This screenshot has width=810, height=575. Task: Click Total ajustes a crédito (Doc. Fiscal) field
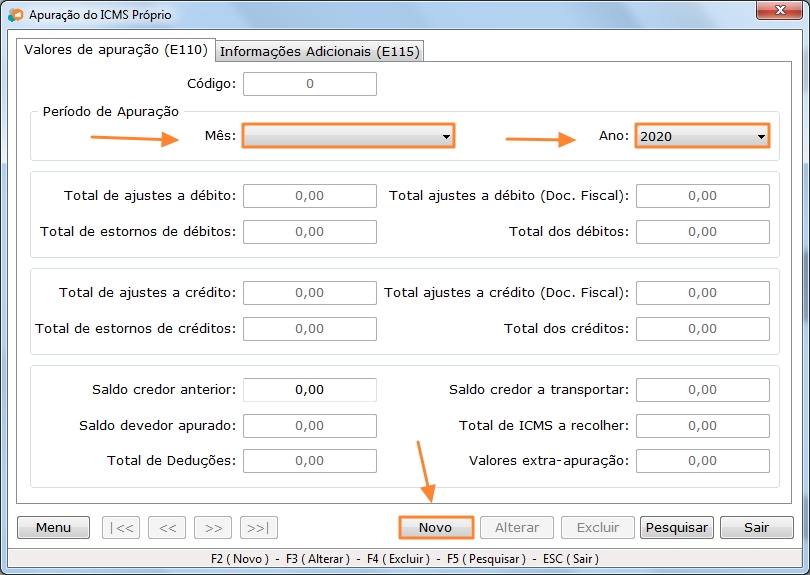(703, 293)
